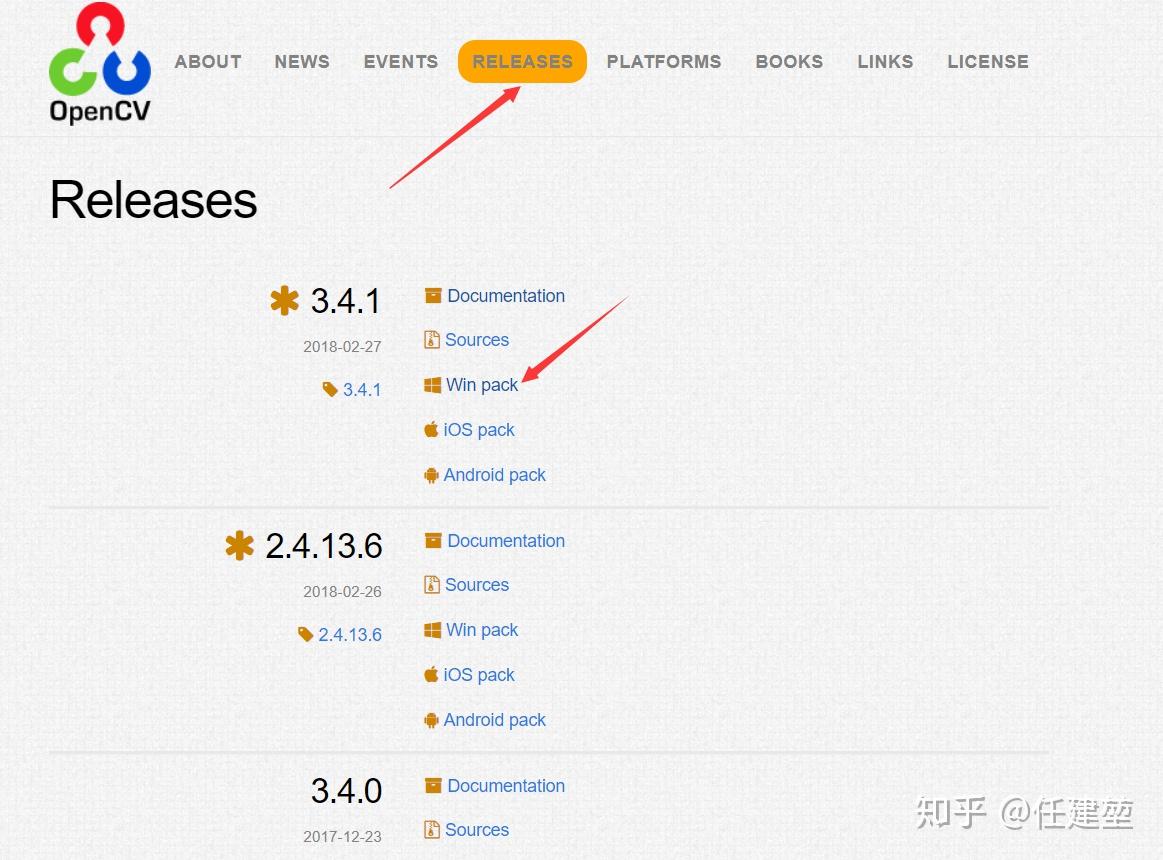Click the star icon next to 2.4.13.6
Image resolution: width=1163 pixels, height=860 pixels.
coord(239,546)
